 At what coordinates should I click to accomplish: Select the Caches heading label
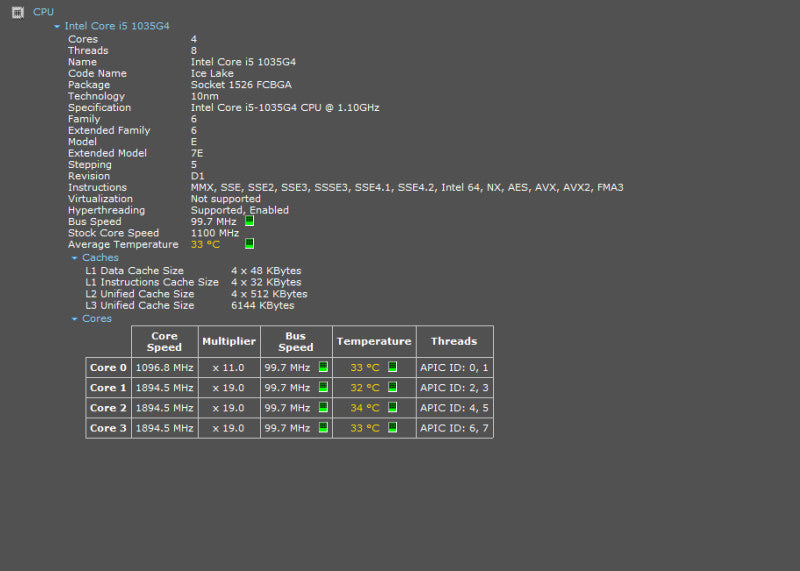[x=101, y=258]
